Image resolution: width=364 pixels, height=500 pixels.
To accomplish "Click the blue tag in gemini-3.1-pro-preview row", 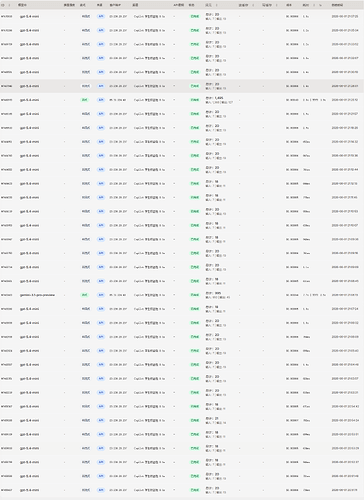I will pyautogui.click(x=101, y=295).
